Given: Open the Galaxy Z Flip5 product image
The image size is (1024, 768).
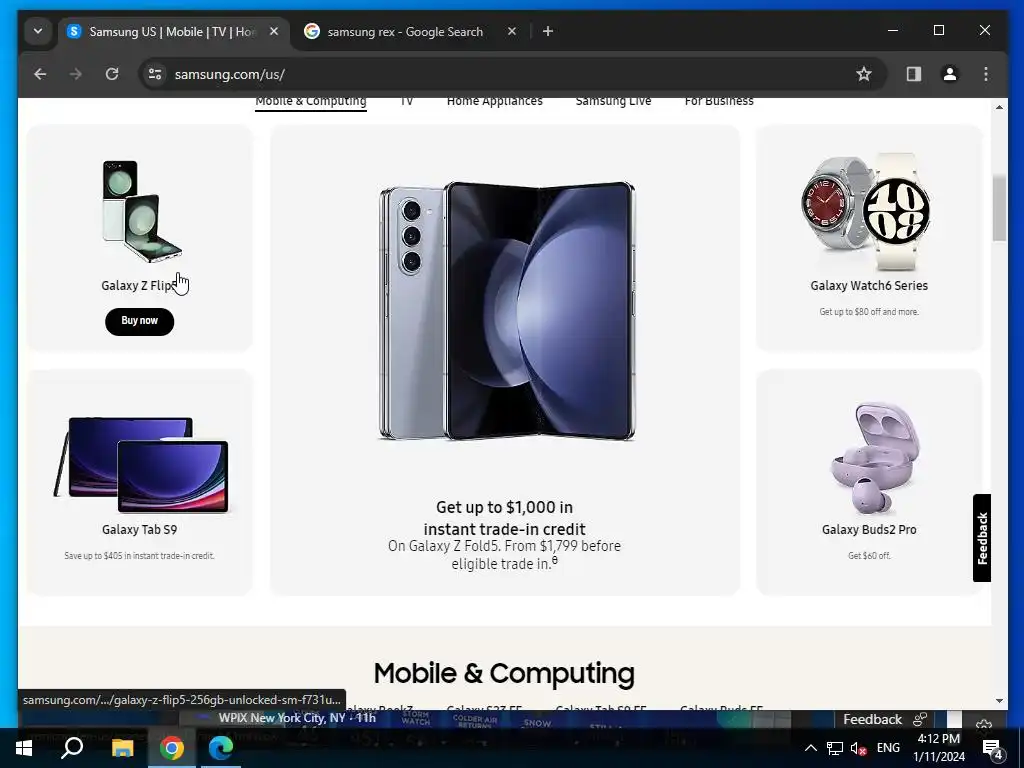Looking at the screenshot, I should [x=141, y=211].
